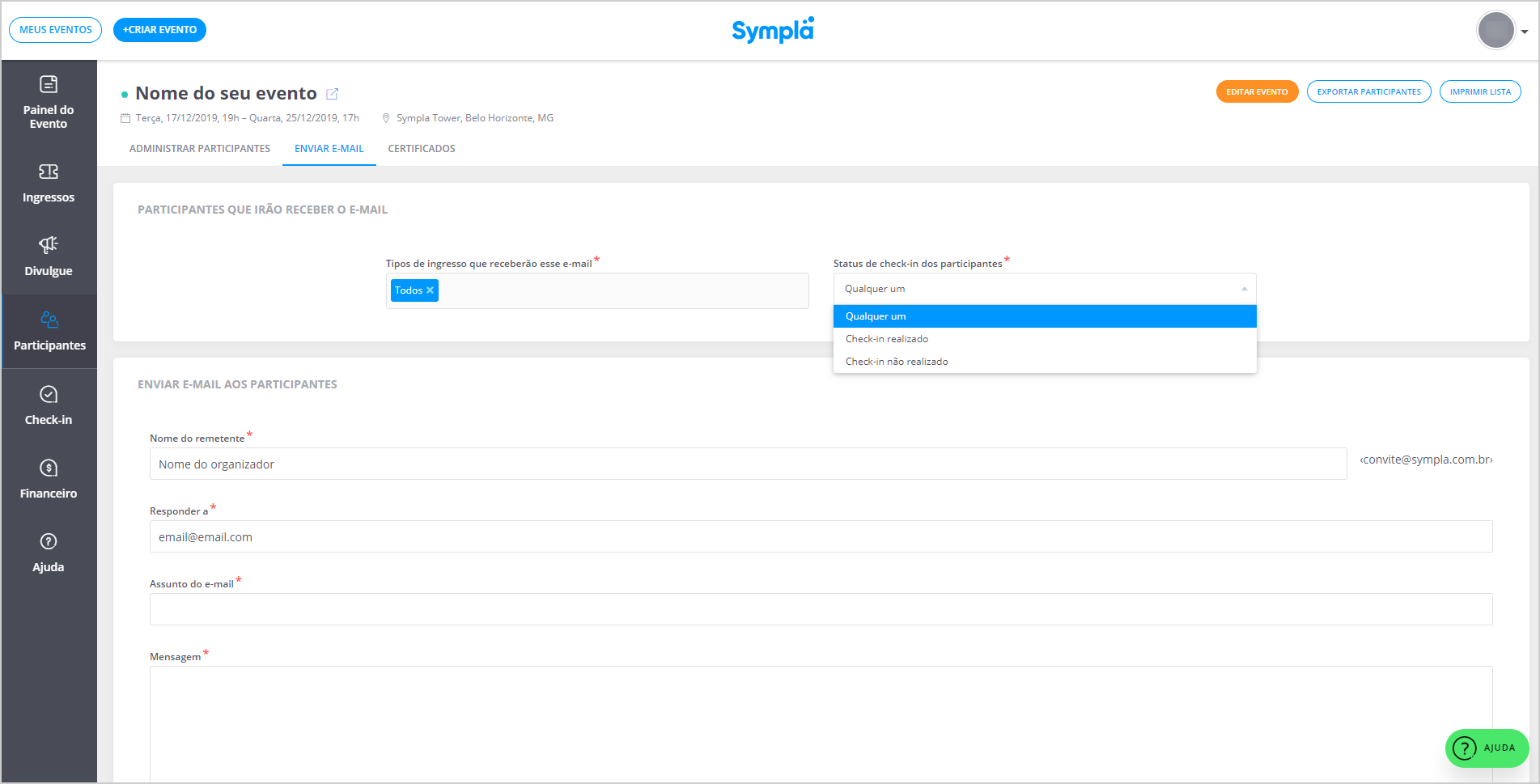The width and height of the screenshot is (1540, 784).
Task: Open the Check-in sidebar icon
Action: click(x=49, y=394)
